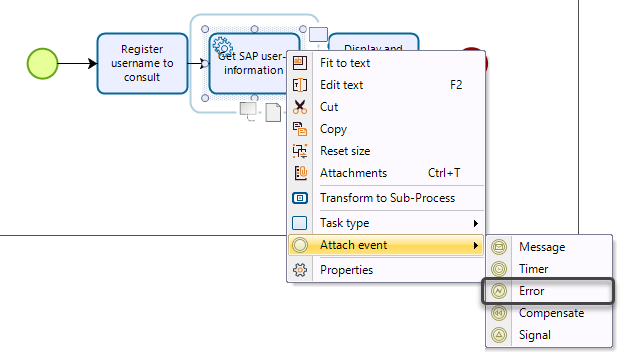Select the green start event circle
Viewport: 628px width, 361px height.
(42, 63)
